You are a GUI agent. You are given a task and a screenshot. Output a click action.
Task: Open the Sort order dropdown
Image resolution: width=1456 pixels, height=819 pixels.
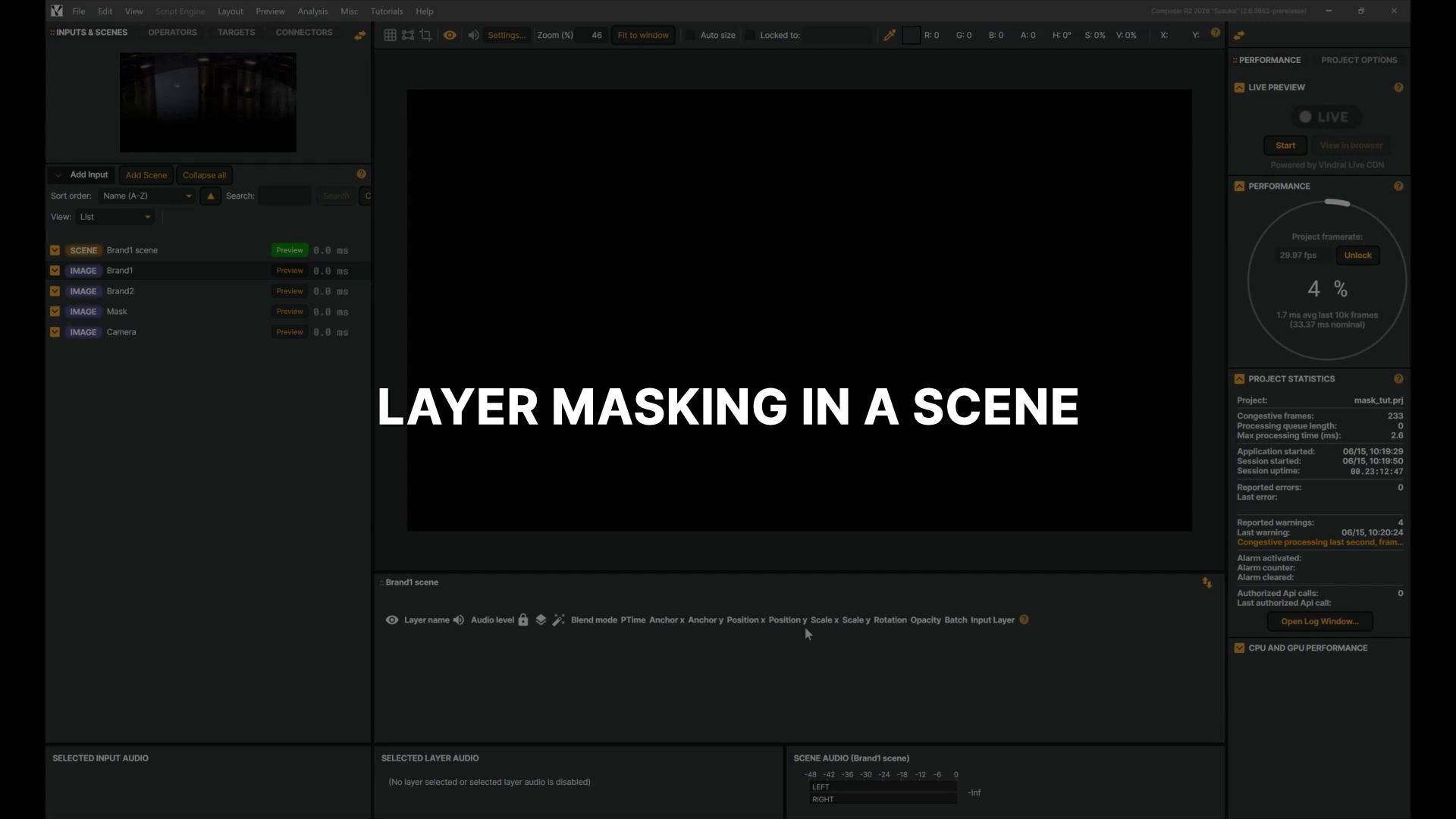coord(147,196)
